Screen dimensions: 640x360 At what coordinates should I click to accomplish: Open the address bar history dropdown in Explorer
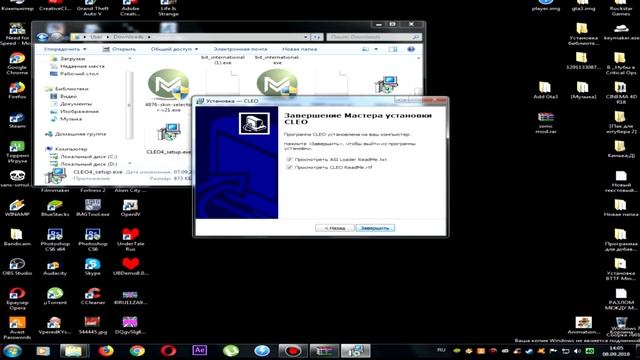(x=306, y=37)
